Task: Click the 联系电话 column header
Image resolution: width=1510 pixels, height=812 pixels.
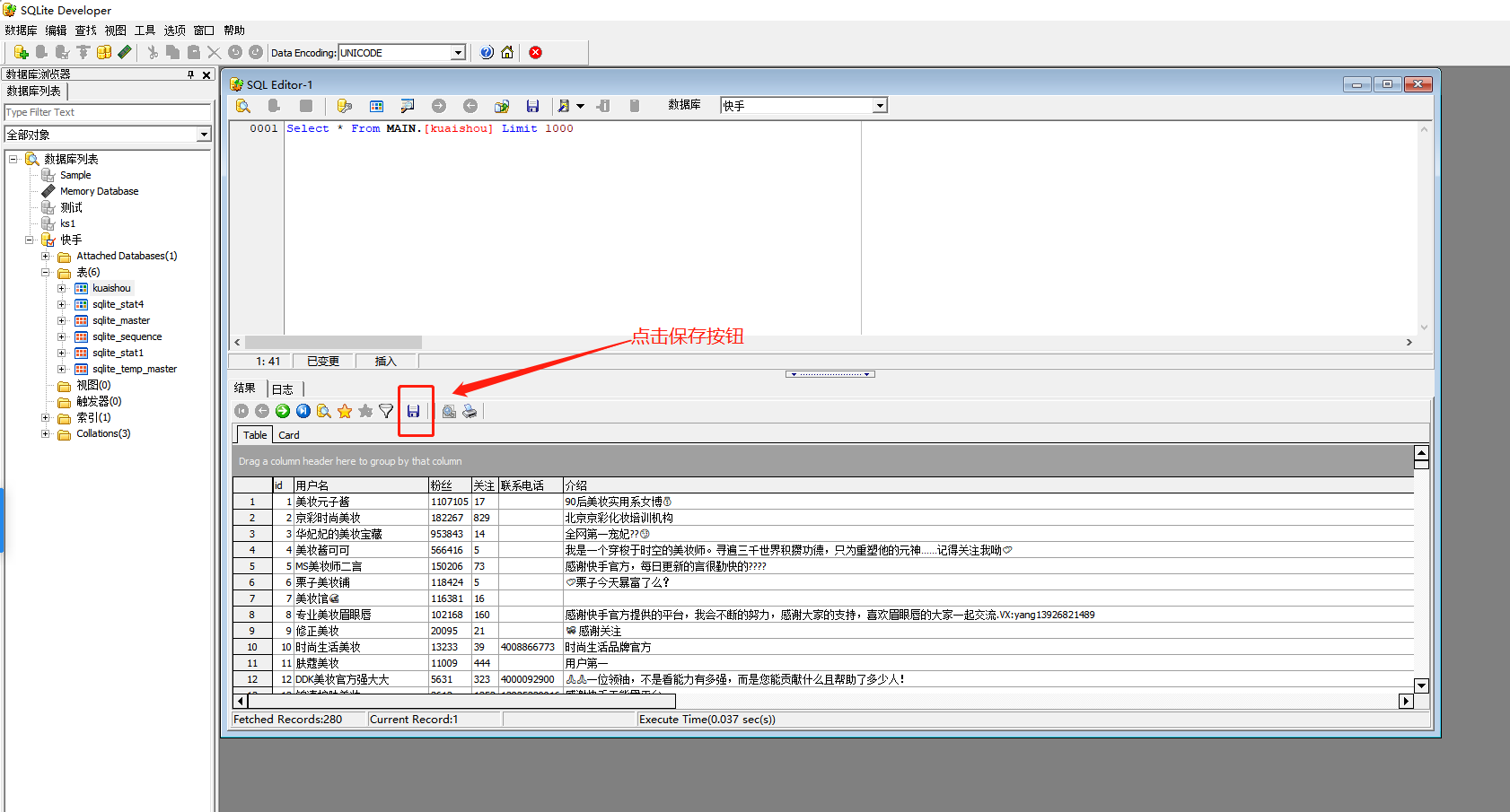Action: coord(531,485)
